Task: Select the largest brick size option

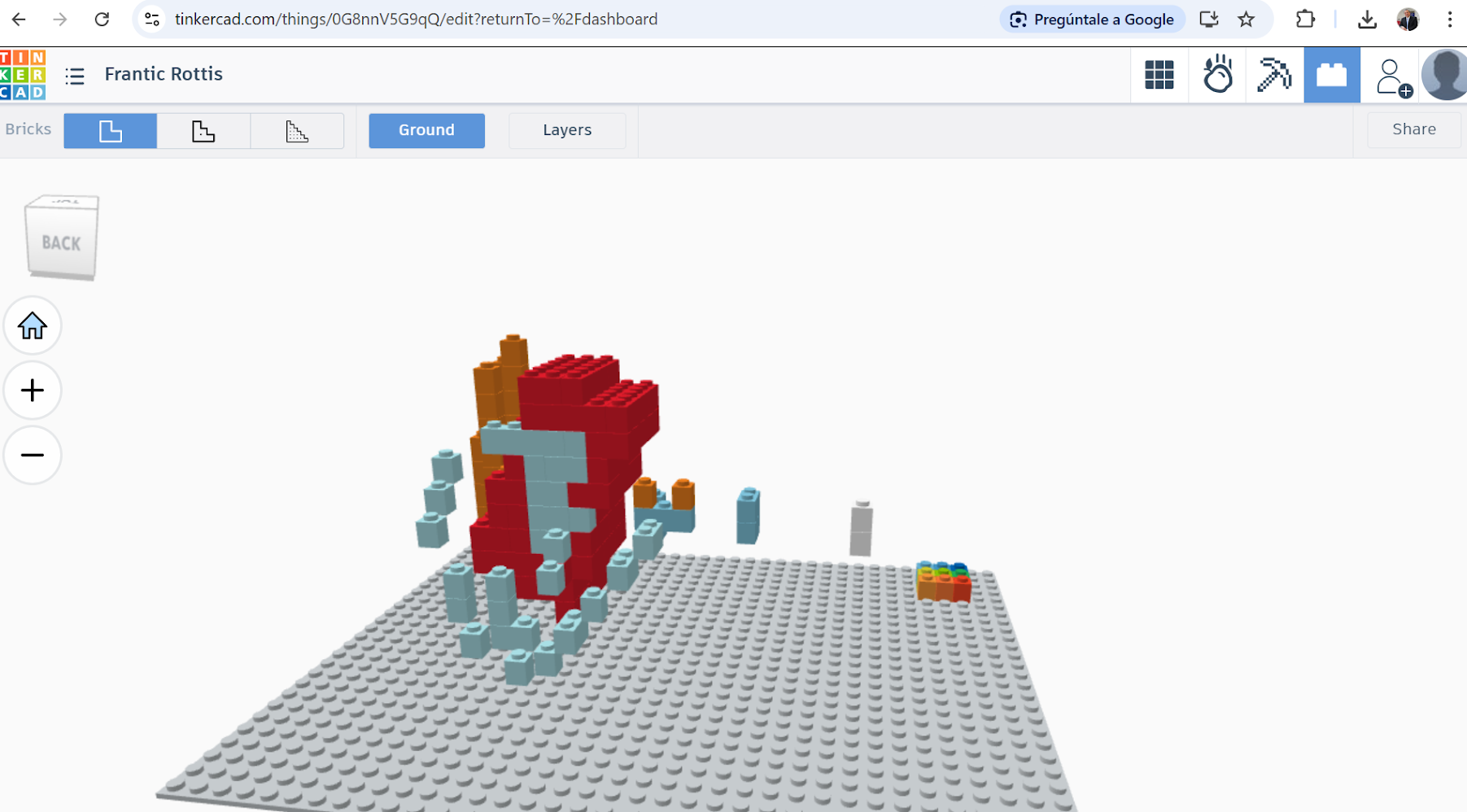Action: pos(111,130)
